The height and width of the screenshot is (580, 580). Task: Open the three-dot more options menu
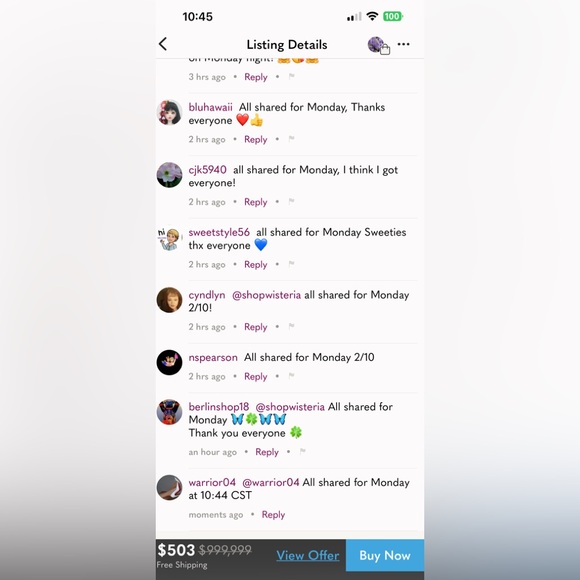click(x=403, y=44)
